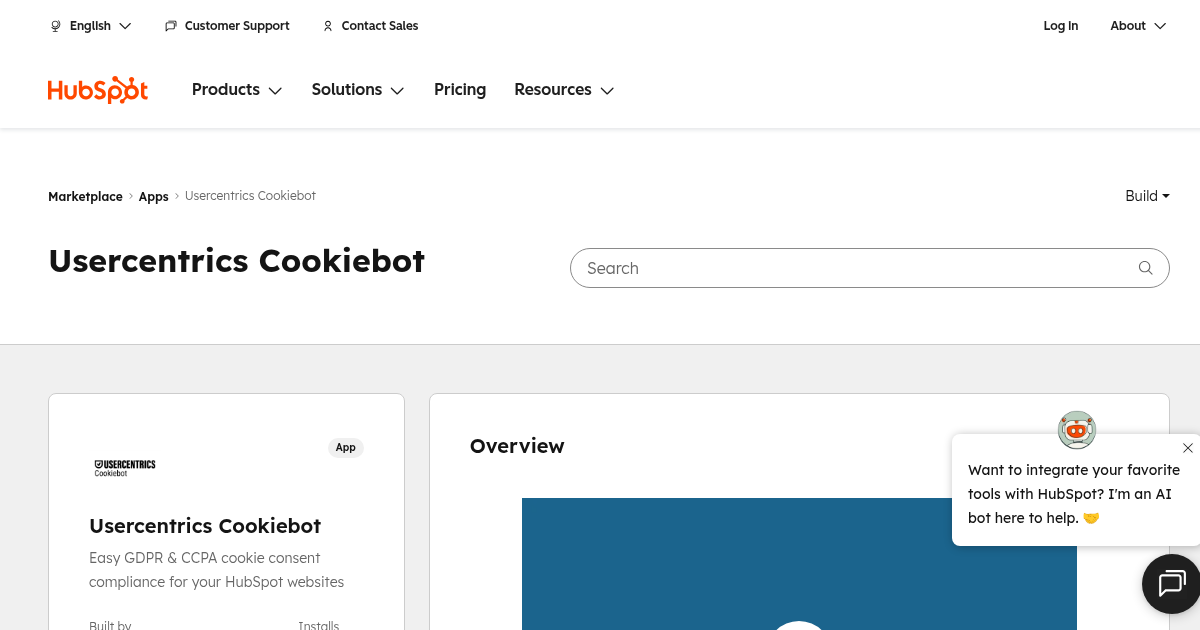Click the Usercentrics Cookiebot app logo
This screenshot has height=630, width=1200.
click(125, 467)
